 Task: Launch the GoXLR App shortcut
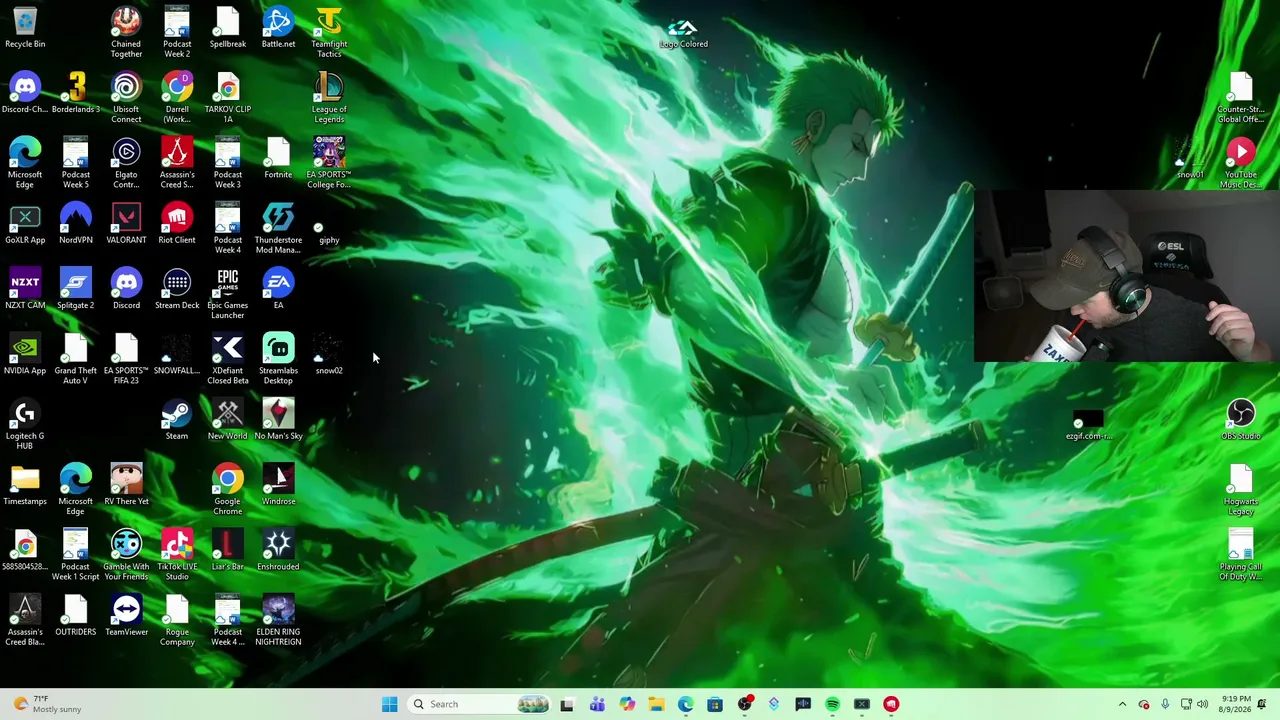(25, 224)
